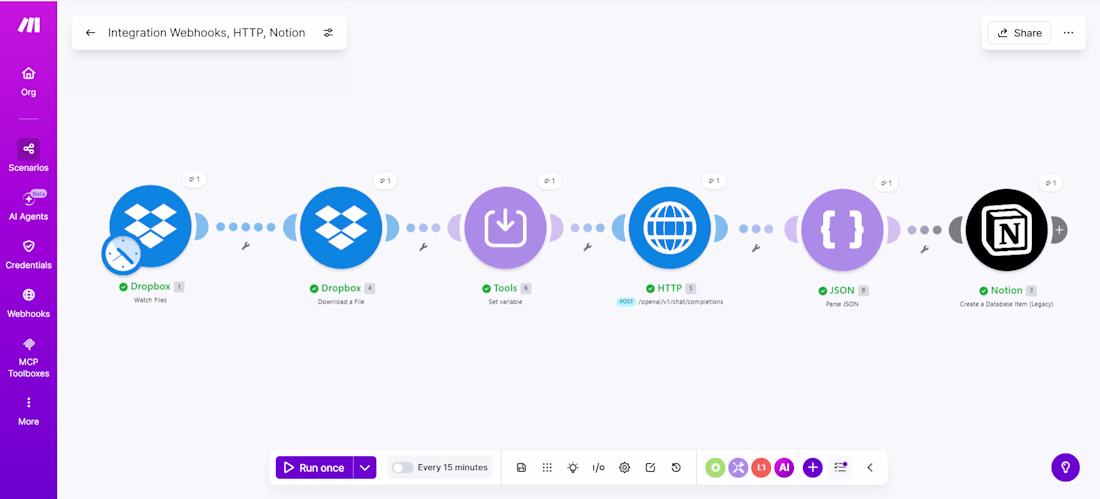Click the red text parser icon
The image size is (1100, 499).
pyautogui.click(x=761, y=467)
